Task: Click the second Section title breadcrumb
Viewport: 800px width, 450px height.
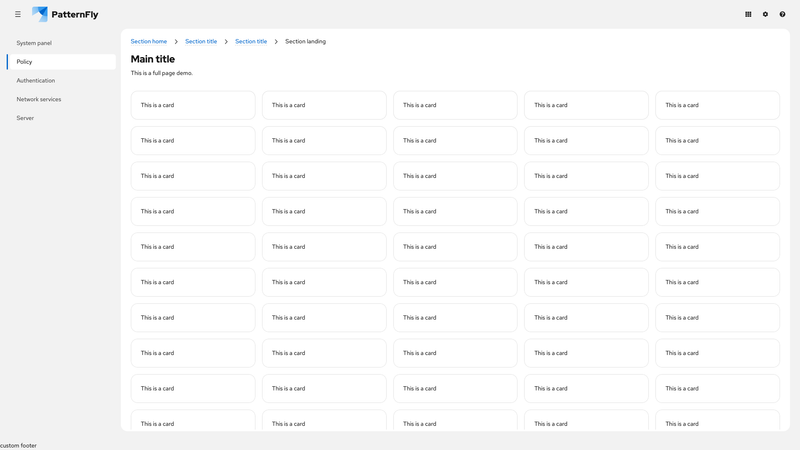Action: point(251,41)
